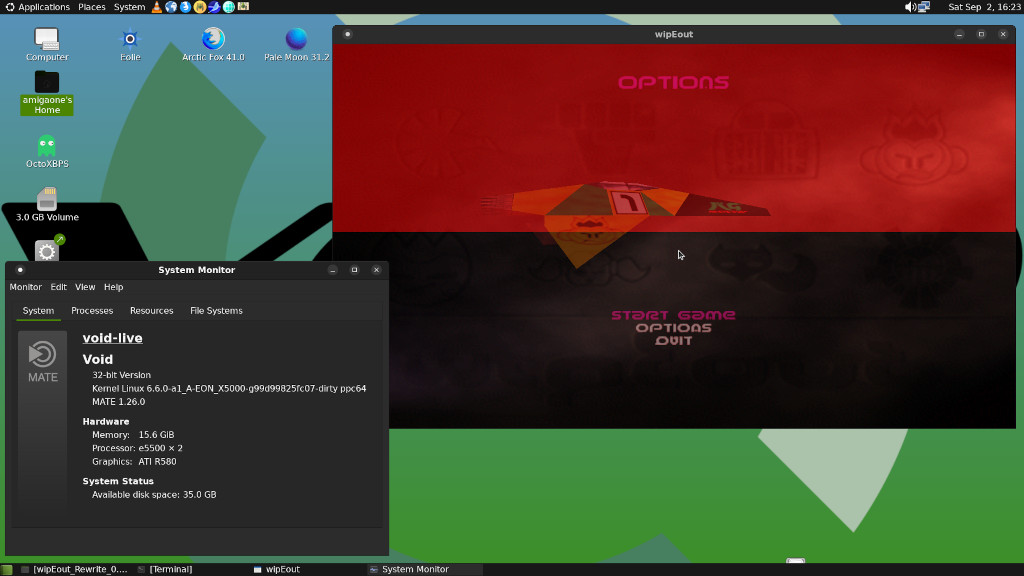This screenshot has width=1024, height=576.
Task: Click the wipEout window title bar
Action: 674,34
